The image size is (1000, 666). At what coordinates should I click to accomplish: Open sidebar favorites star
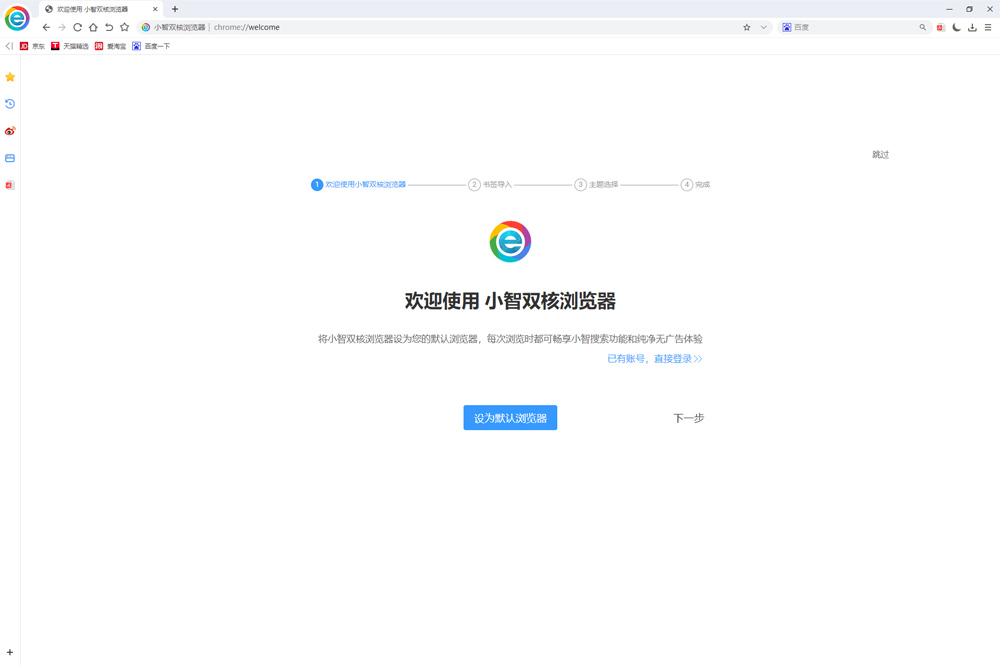tap(10, 77)
